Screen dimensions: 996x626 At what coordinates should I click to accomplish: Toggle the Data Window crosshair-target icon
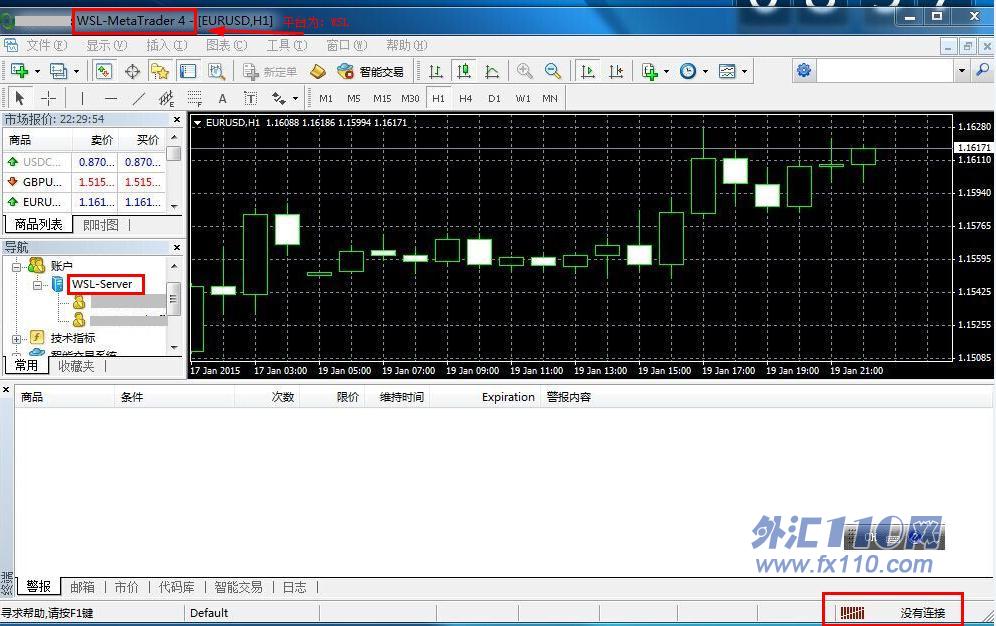click(x=132, y=71)
